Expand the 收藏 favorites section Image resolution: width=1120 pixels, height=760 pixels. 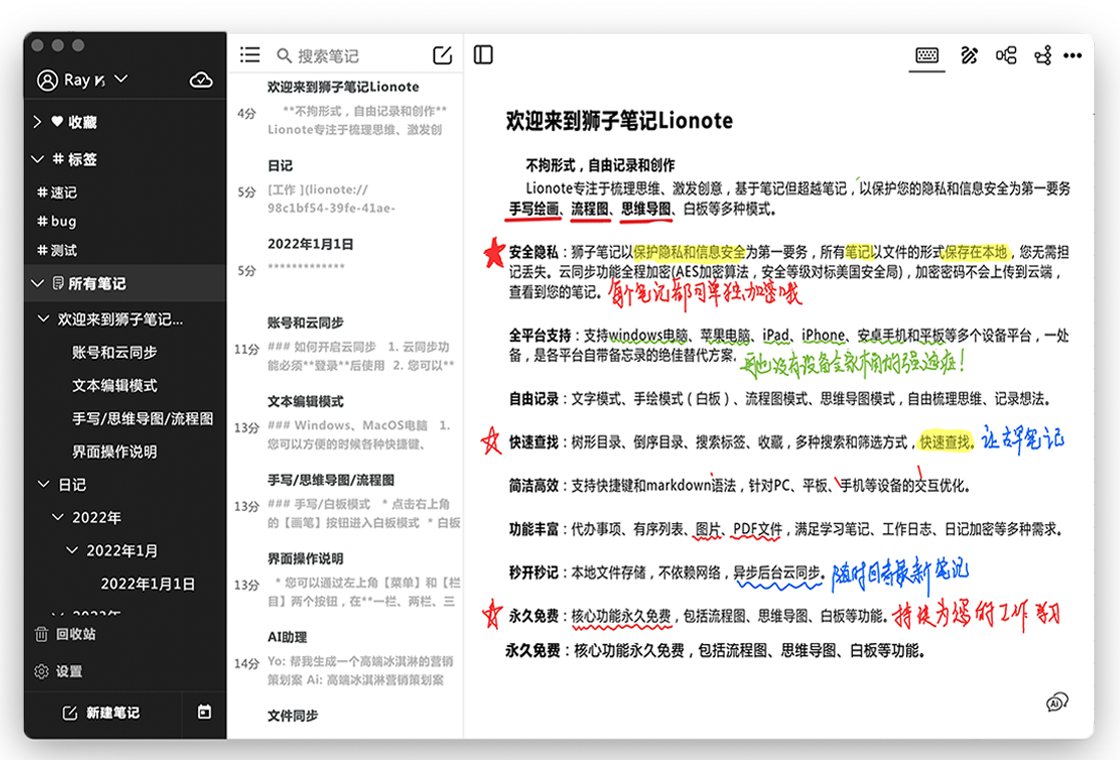click(37, 122)
